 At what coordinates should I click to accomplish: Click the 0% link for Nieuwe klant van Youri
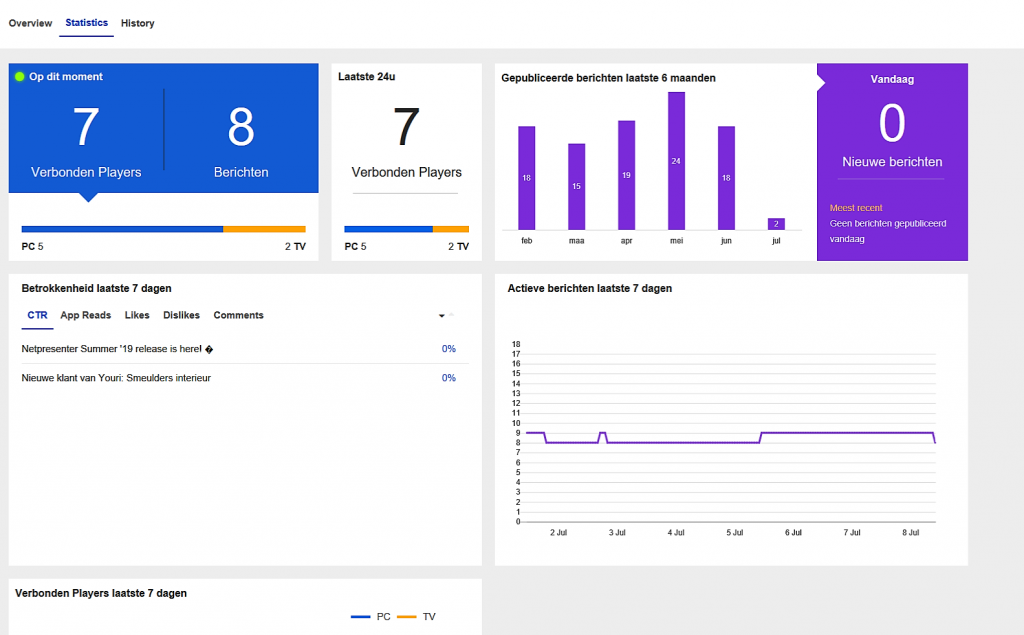(448, 378)
